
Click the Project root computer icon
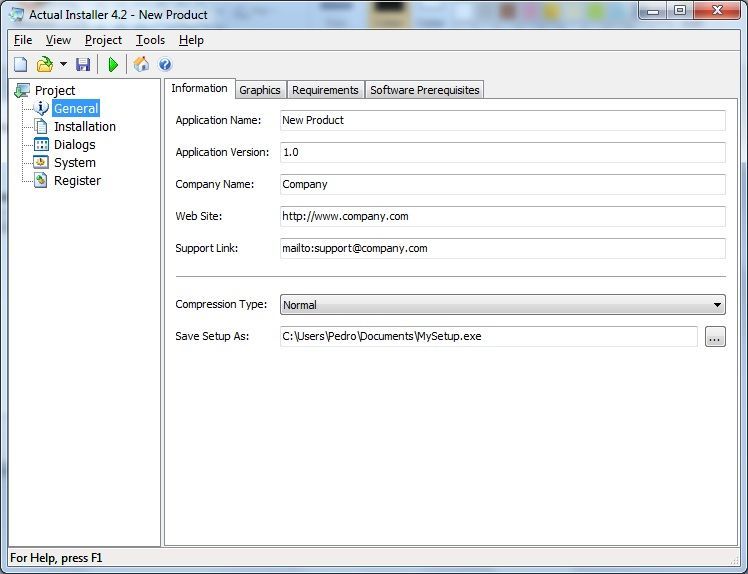pyautogui.click(x=22, y=90)
